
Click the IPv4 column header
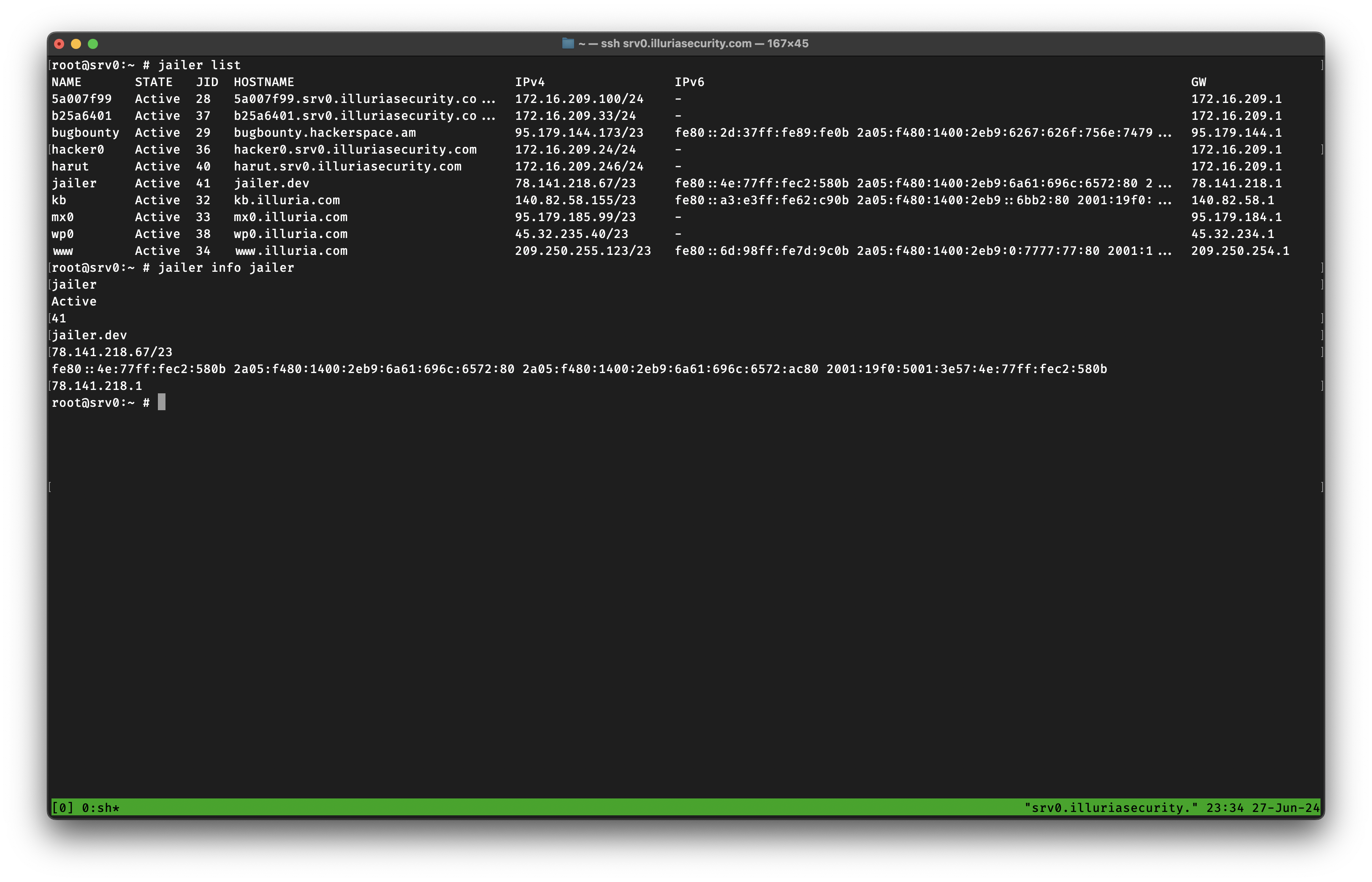529,82
